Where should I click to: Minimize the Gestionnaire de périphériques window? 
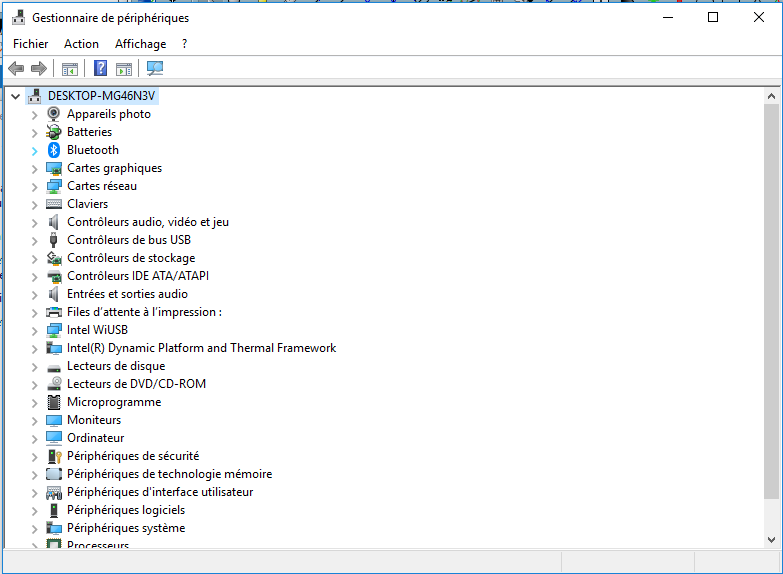(668, 17)
